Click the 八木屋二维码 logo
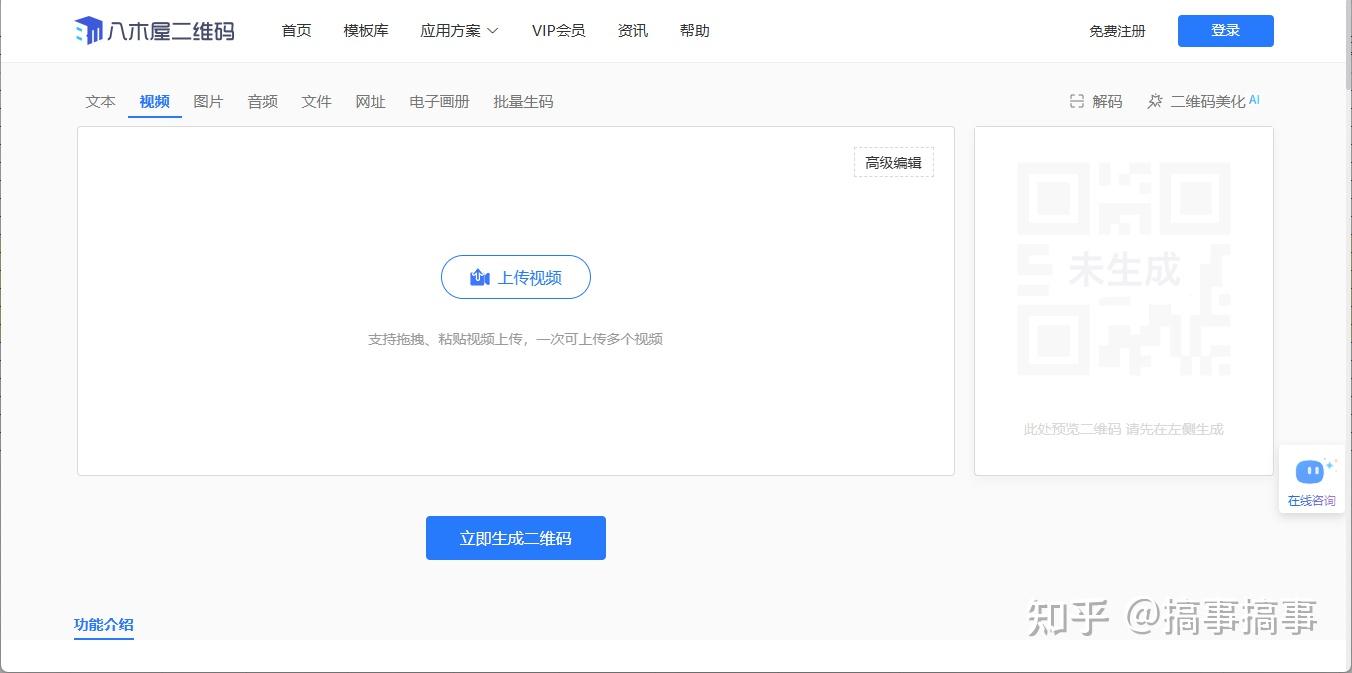 154,31
